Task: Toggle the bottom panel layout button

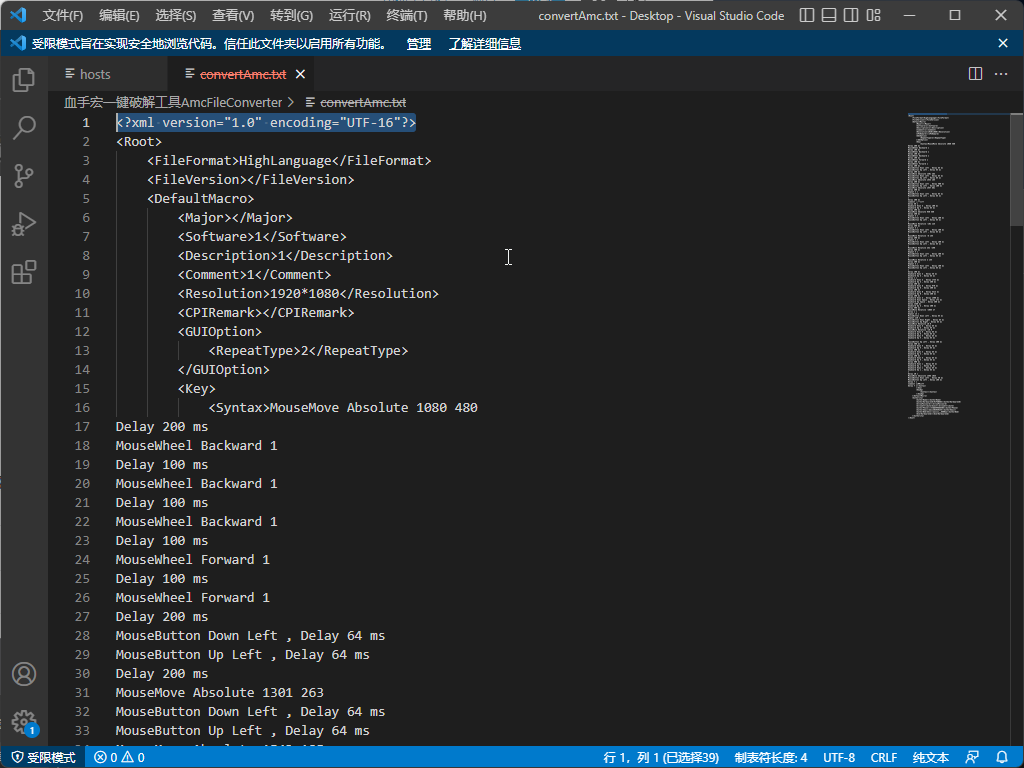Action: point(827,16)
